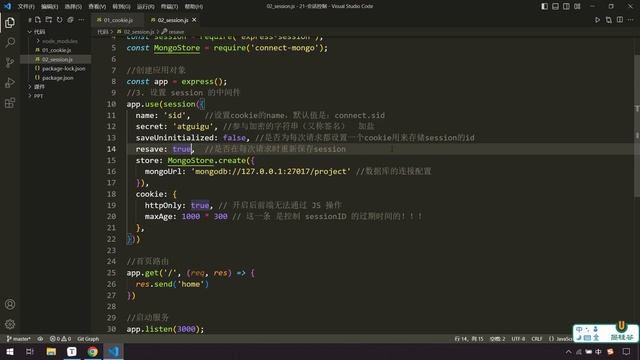Select the 02_session.js editor tab
This screenshot has width=640, height=360.
point(173,20)
